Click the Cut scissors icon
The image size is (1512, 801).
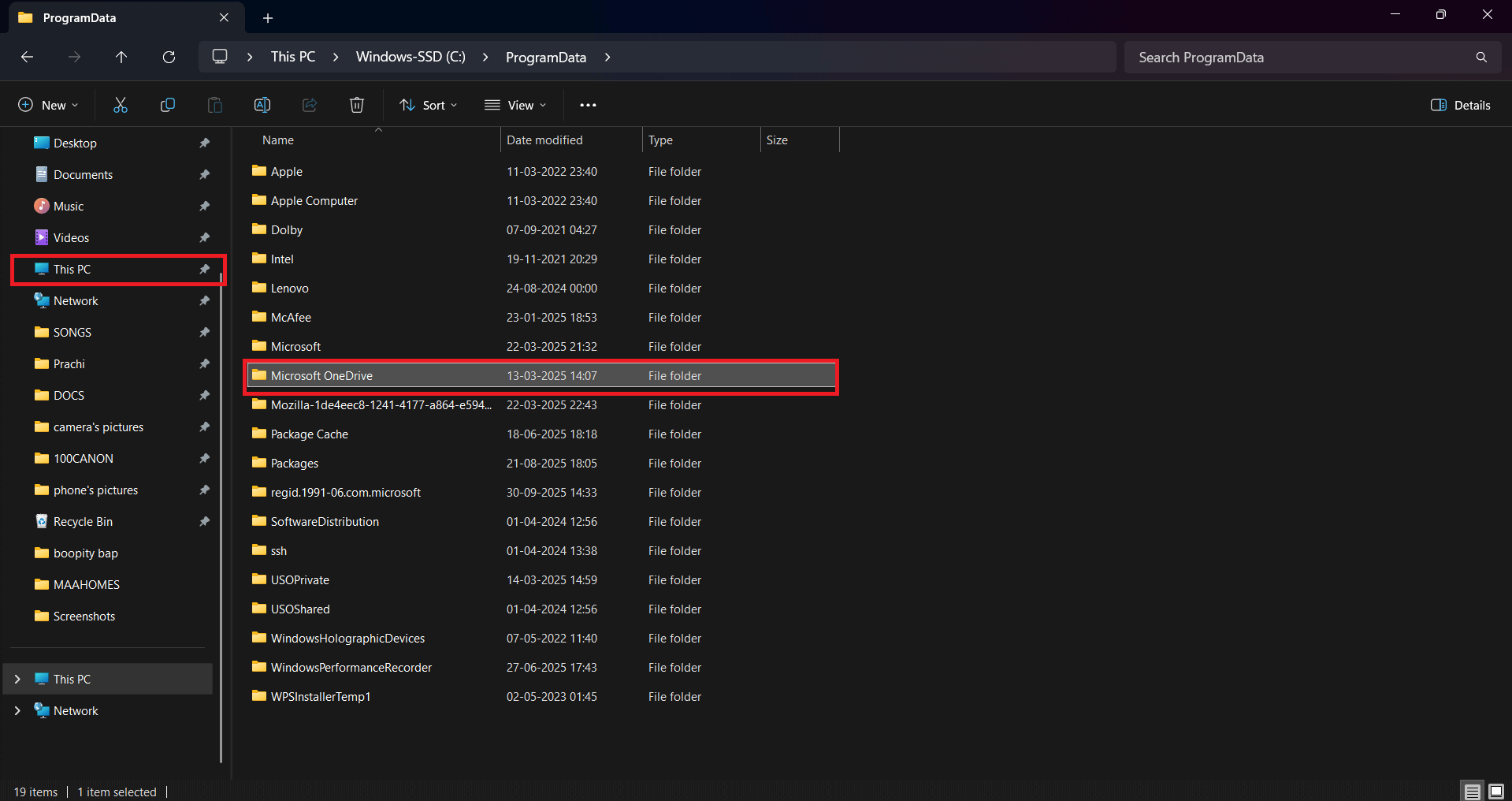121,105
